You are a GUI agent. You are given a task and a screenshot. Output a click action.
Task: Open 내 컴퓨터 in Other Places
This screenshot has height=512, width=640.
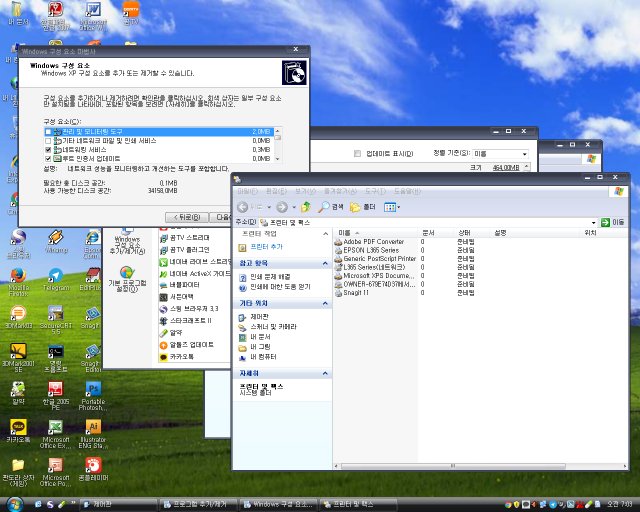coord(263,357)
